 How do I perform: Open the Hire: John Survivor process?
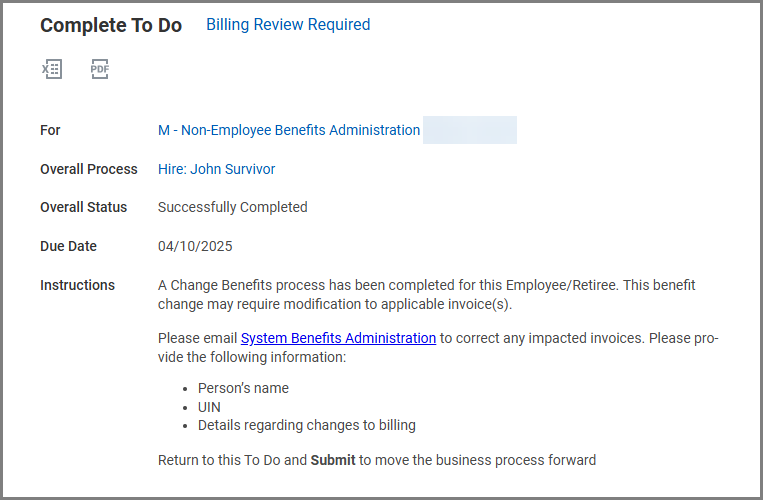tap(216, 169)
